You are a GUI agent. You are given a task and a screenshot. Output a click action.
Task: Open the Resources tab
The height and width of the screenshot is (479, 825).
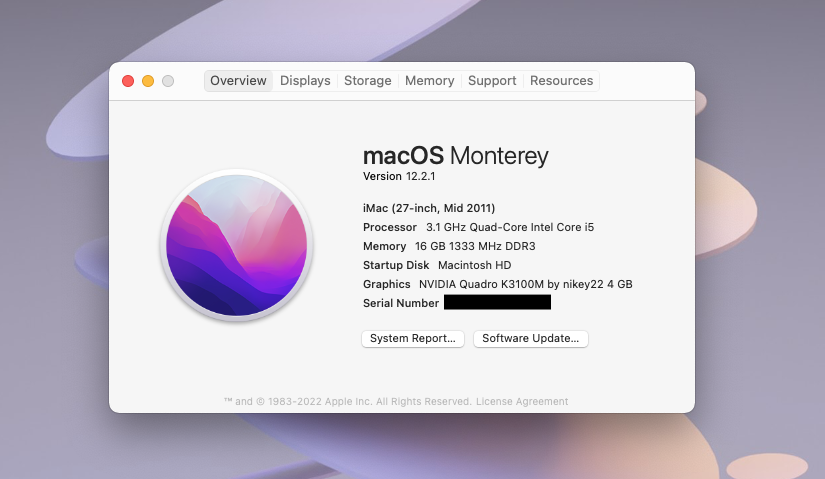561,81
